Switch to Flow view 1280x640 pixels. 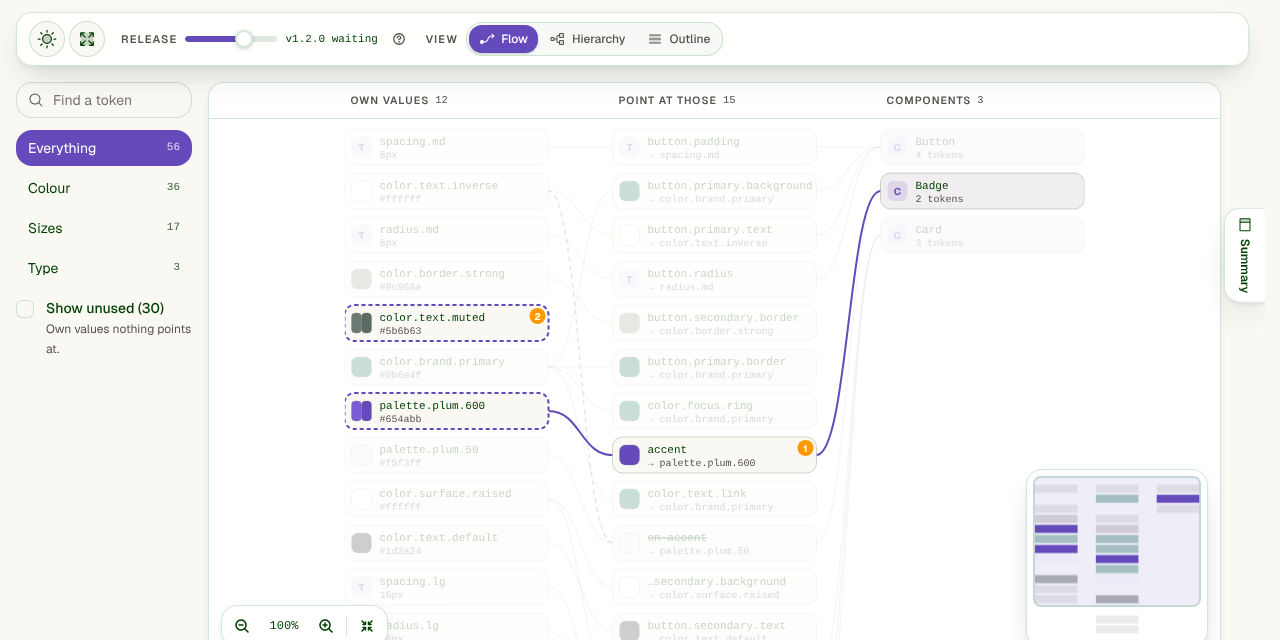coord(503,39)
